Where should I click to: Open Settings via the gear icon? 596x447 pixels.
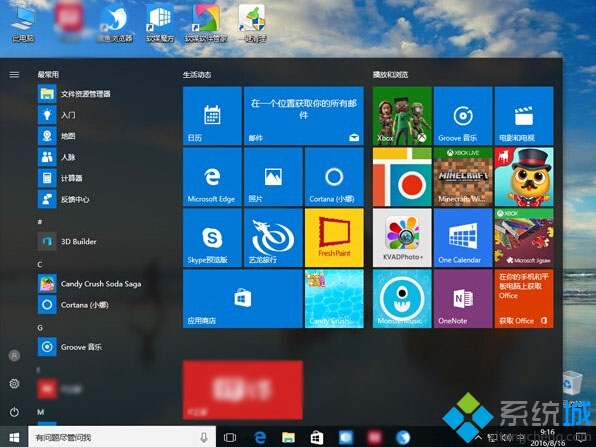tap(14, 384)
